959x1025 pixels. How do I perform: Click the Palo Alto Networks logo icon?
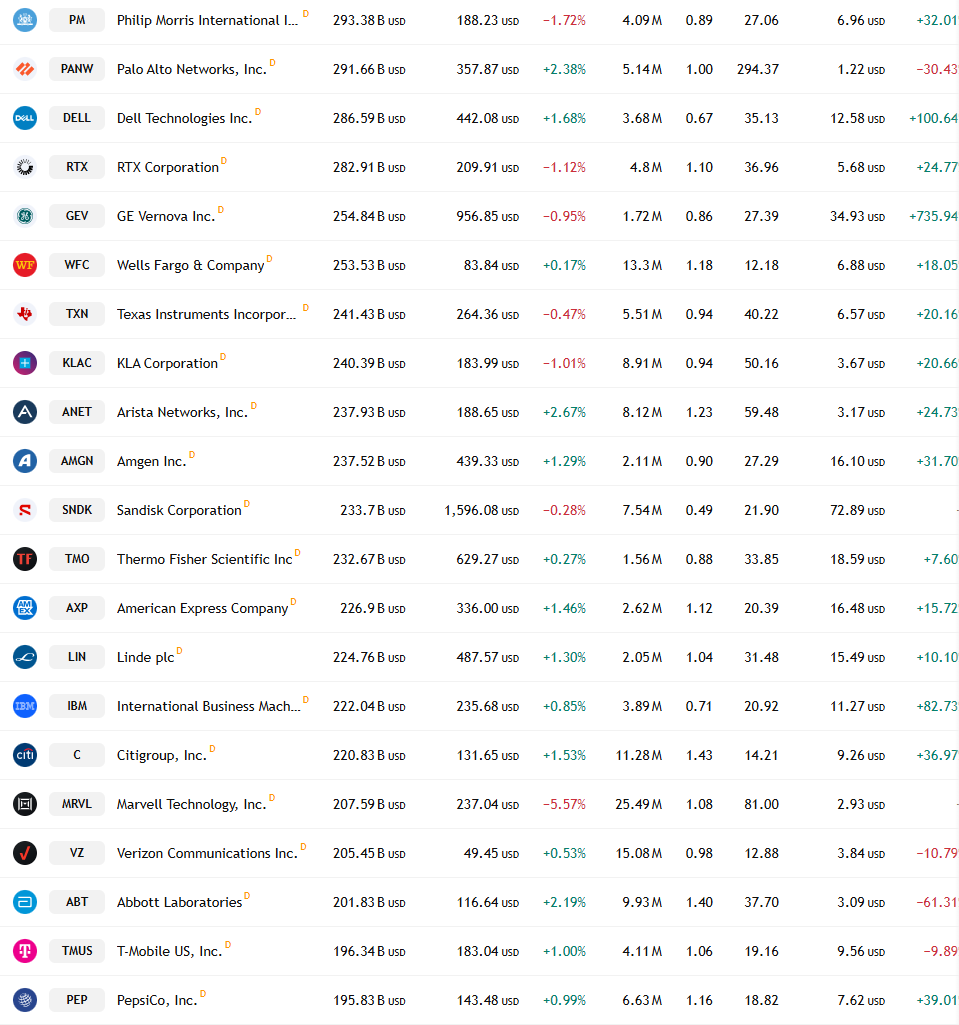pyautogui.click(x=25, y=69)
